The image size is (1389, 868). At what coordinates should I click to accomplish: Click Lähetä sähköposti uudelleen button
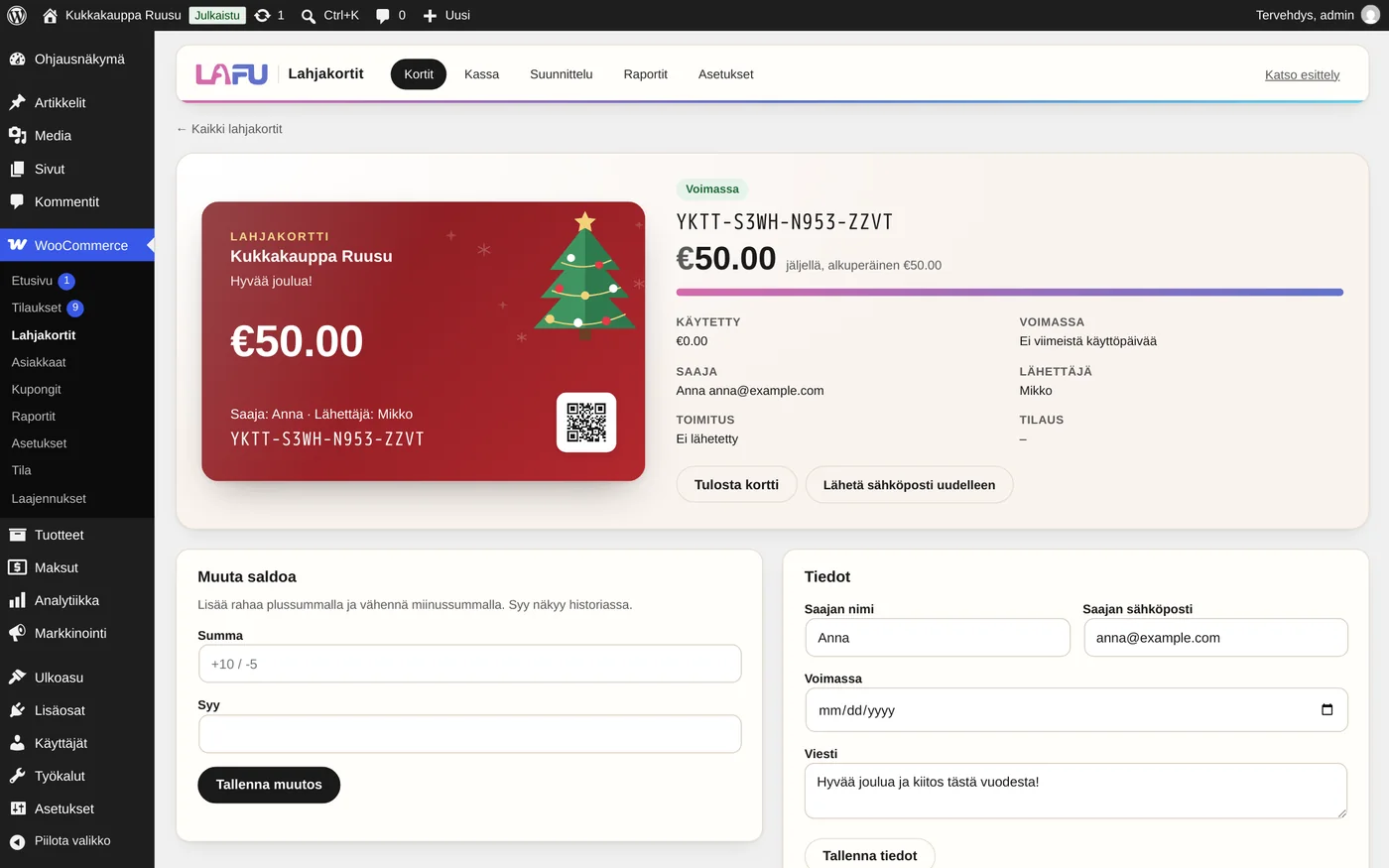click(x=909, y=485)
